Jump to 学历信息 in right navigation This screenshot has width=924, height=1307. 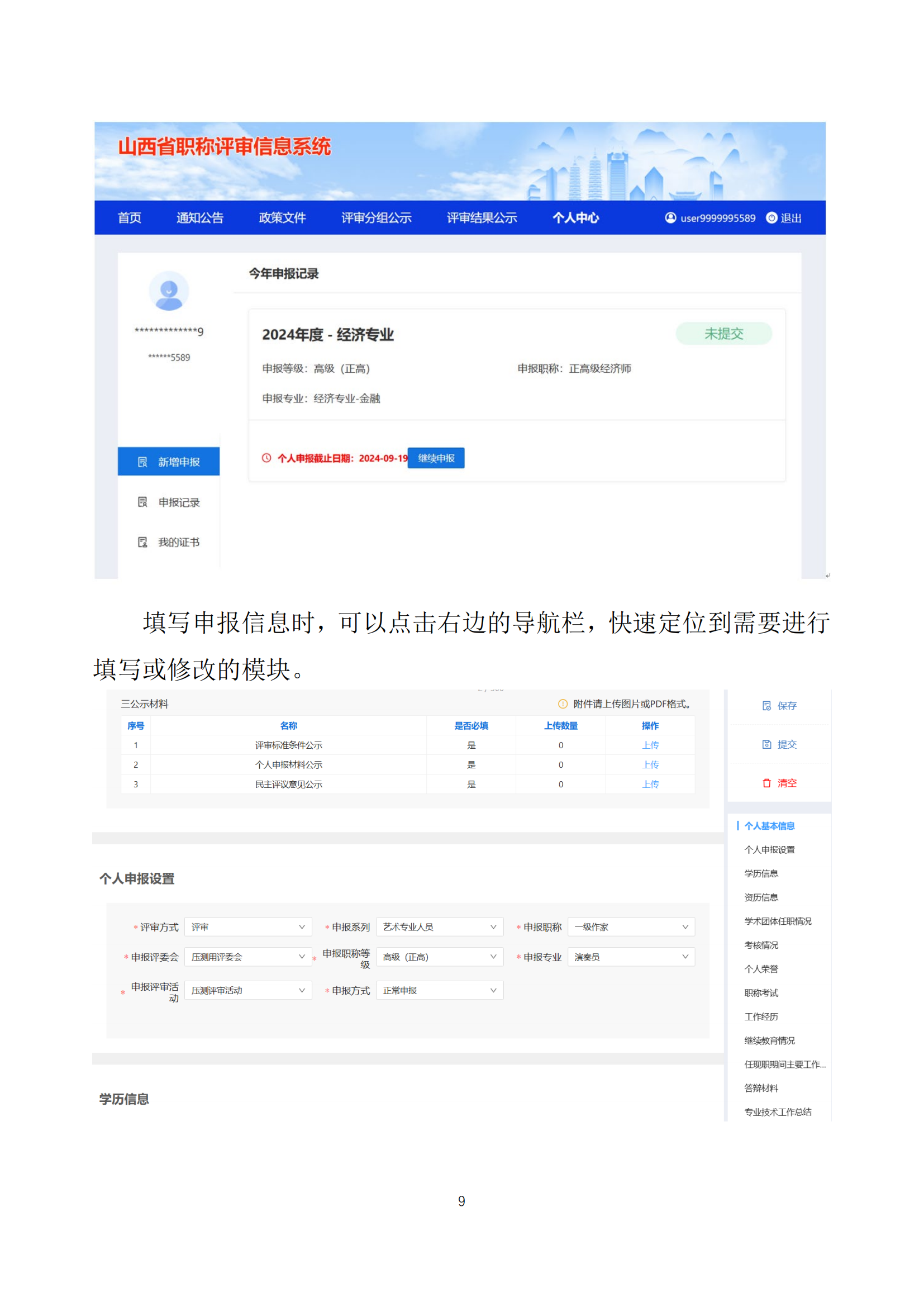click(x=761, y=873)
